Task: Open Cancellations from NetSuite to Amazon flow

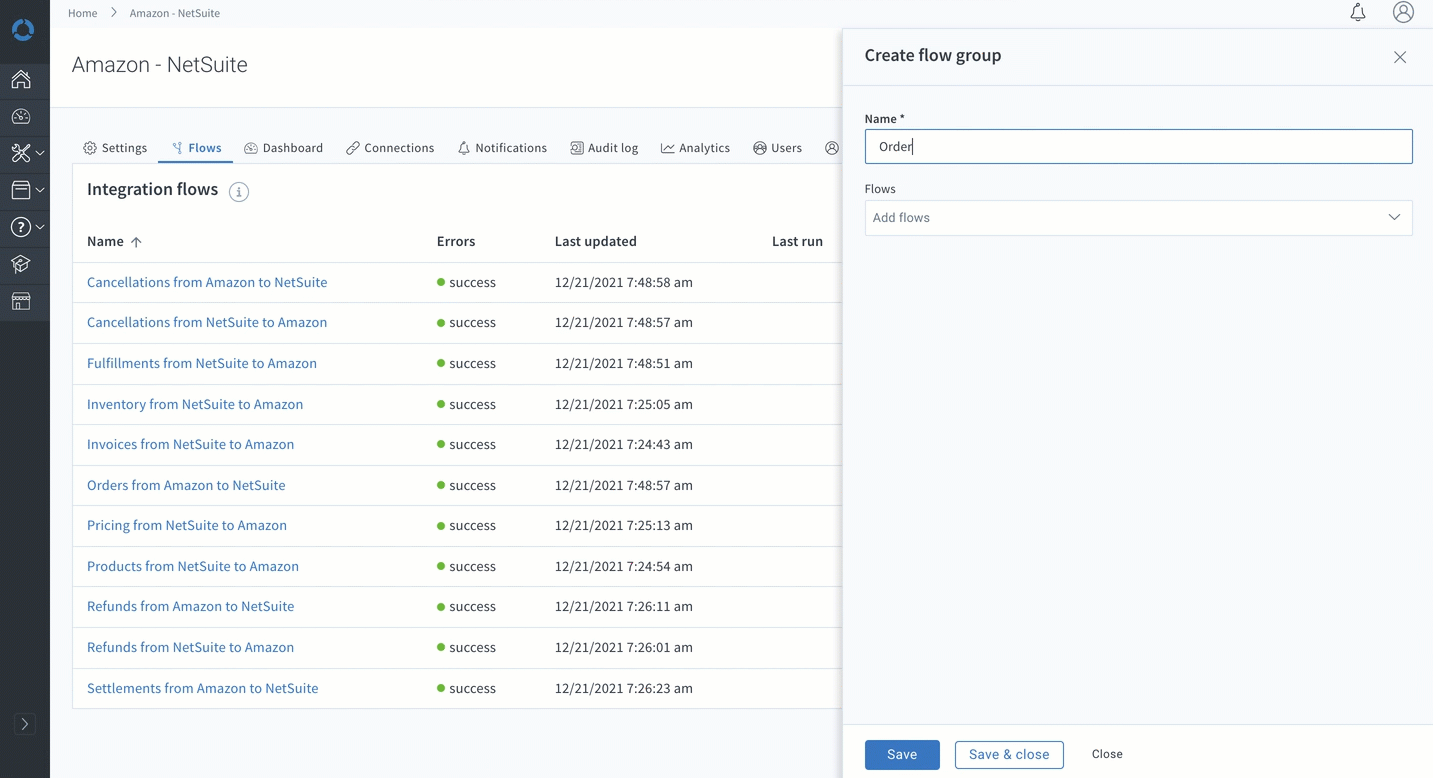Action: [207, 322]
